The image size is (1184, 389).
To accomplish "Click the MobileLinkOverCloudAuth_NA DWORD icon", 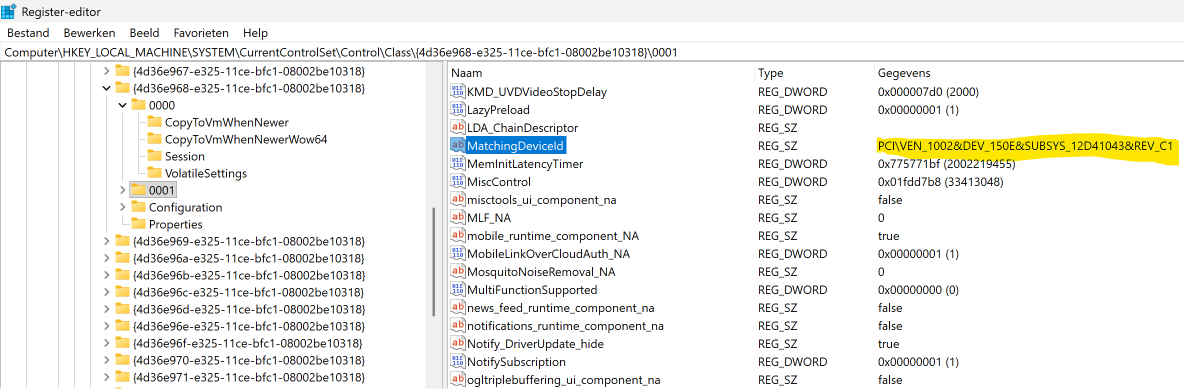I will (458, 253).
